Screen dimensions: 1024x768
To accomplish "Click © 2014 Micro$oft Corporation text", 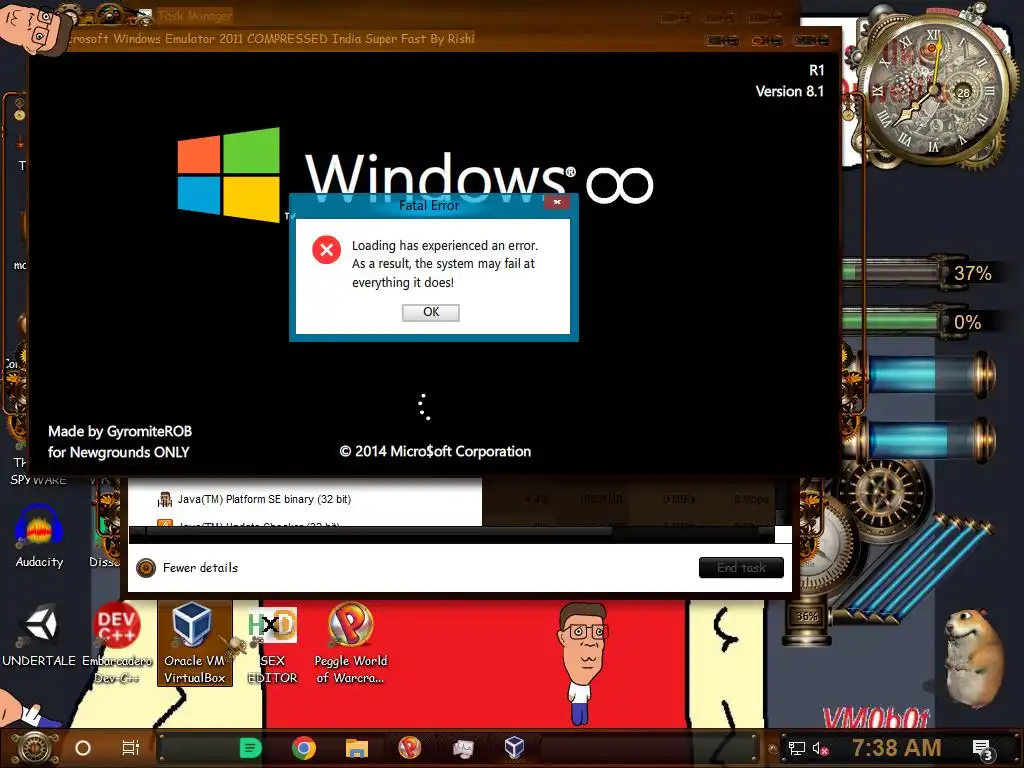I will (x=435, y=451).
